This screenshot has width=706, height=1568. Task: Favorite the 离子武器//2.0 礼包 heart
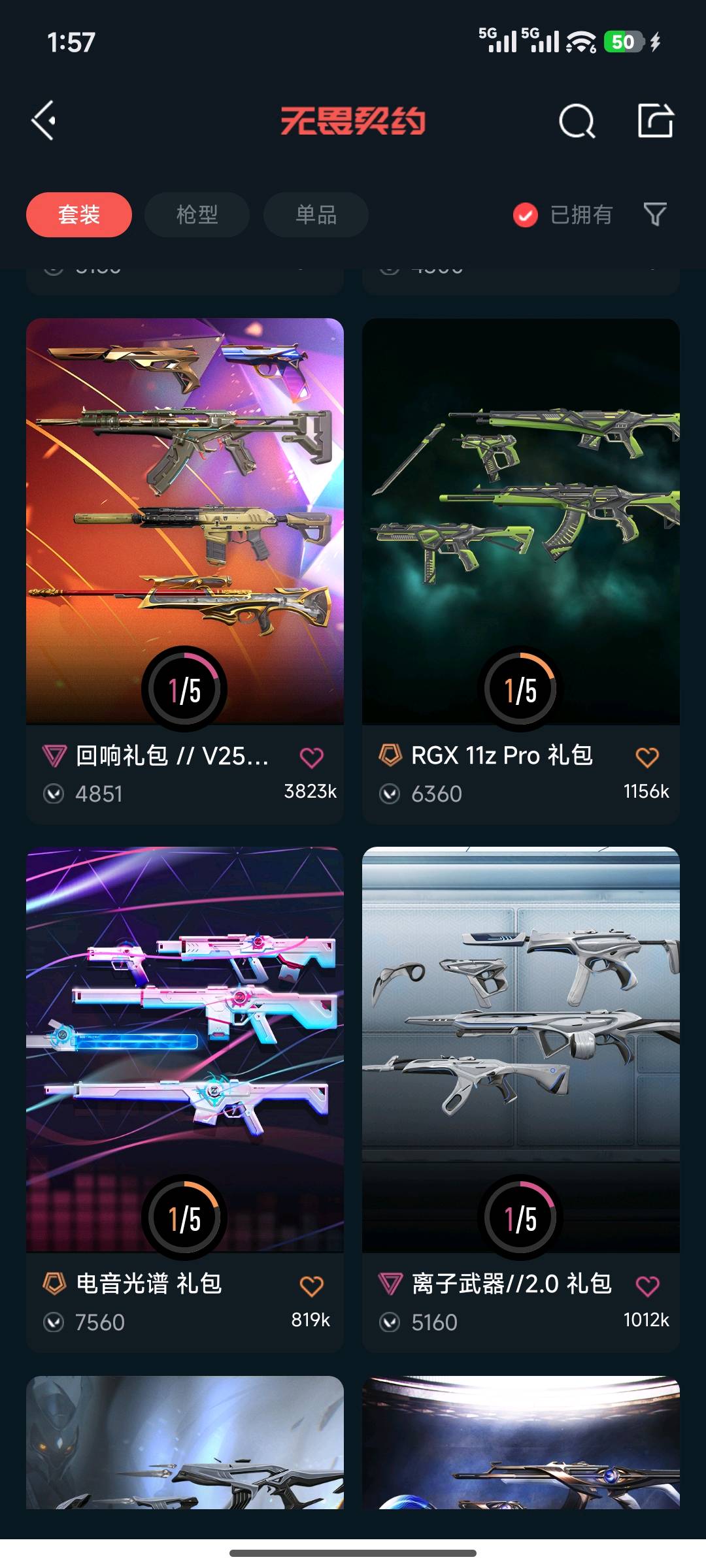(x=647, y=1286)
